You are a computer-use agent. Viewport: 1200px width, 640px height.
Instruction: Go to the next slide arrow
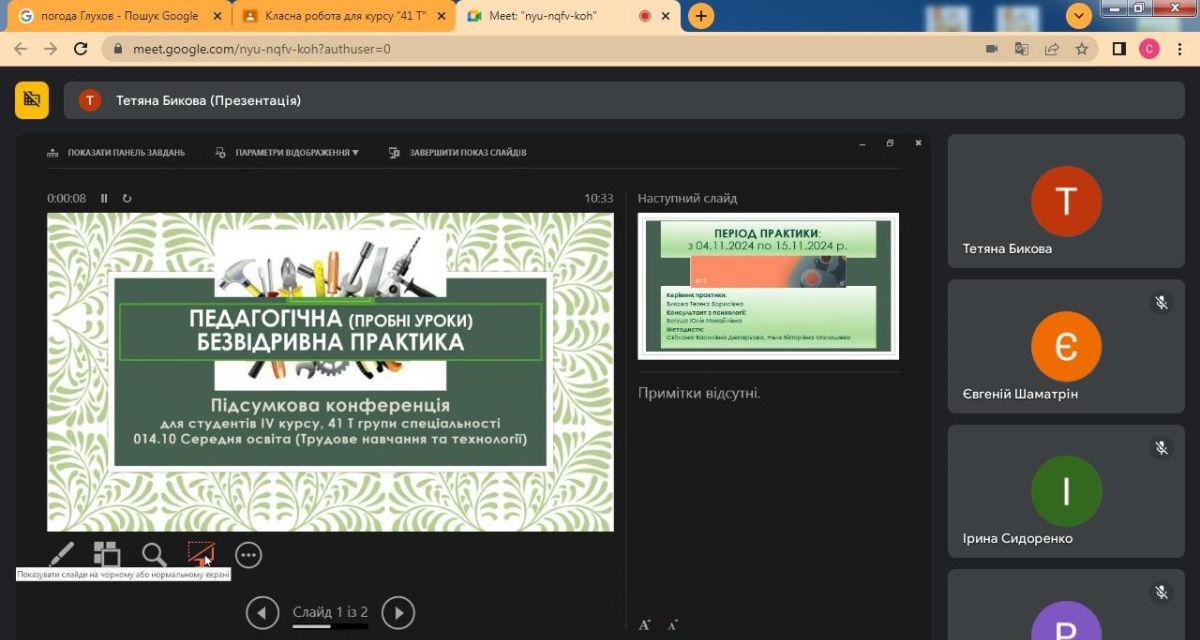coord(397,612)
